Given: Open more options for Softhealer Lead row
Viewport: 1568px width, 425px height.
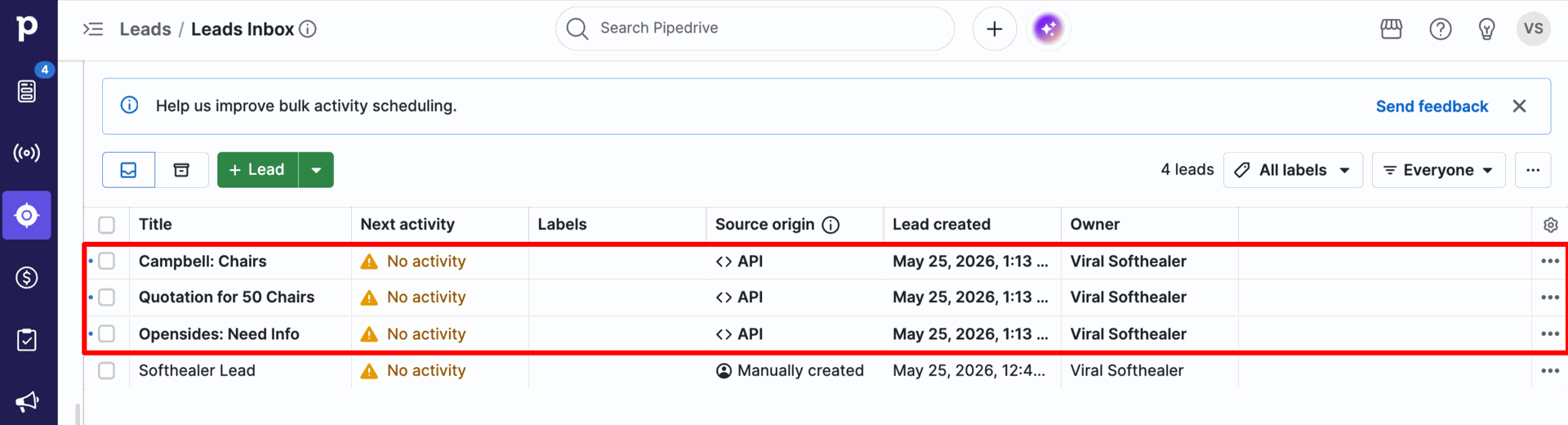Looking at the screenshot, I should 1550,370.
